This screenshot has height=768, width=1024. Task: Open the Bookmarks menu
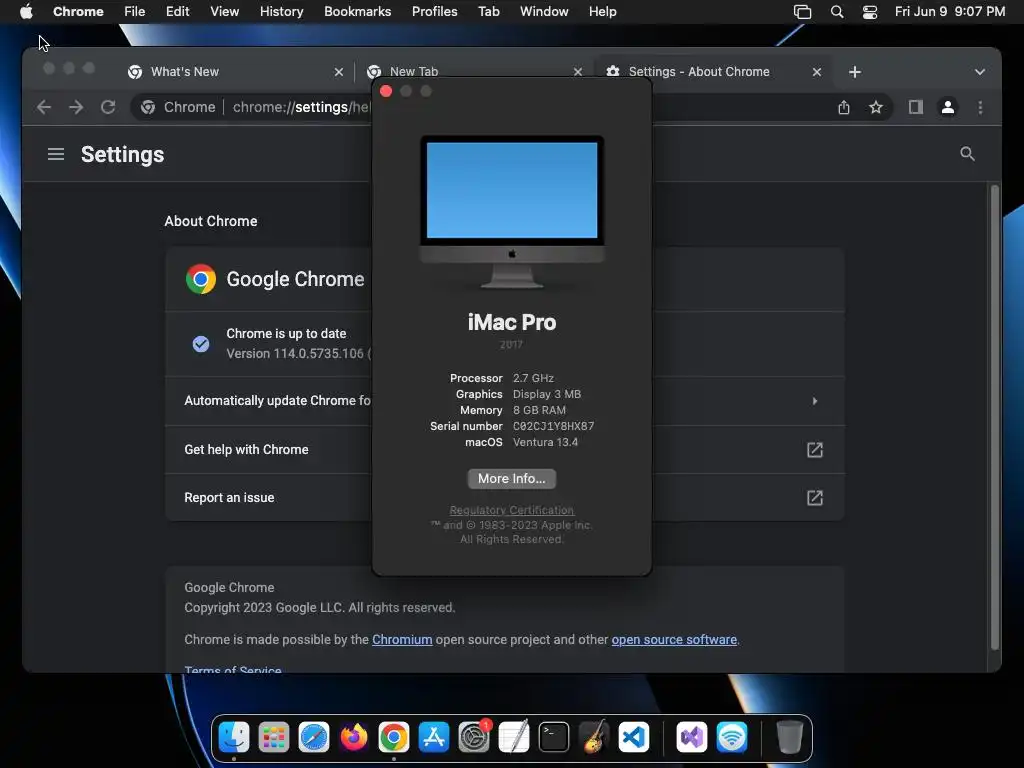(357, 12)
